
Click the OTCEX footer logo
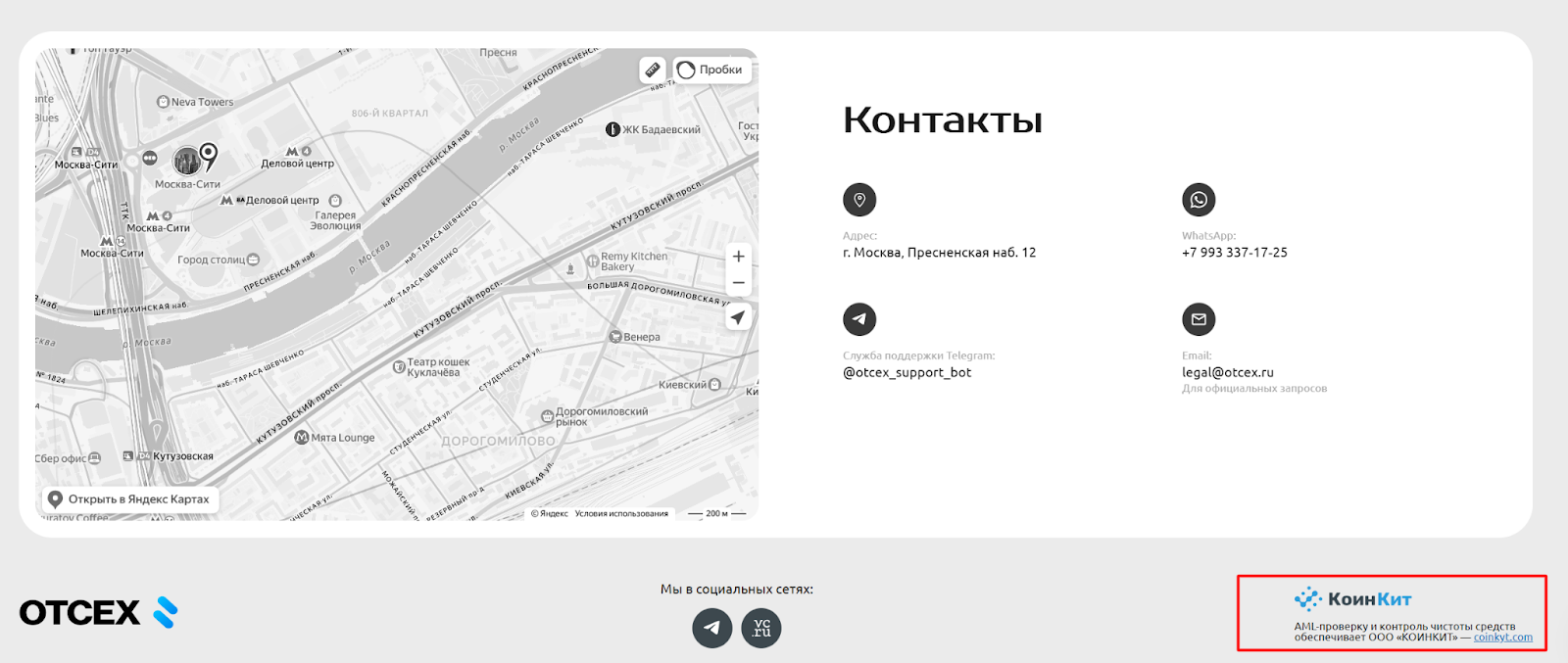pyautogui.click(x=98, y=613)
